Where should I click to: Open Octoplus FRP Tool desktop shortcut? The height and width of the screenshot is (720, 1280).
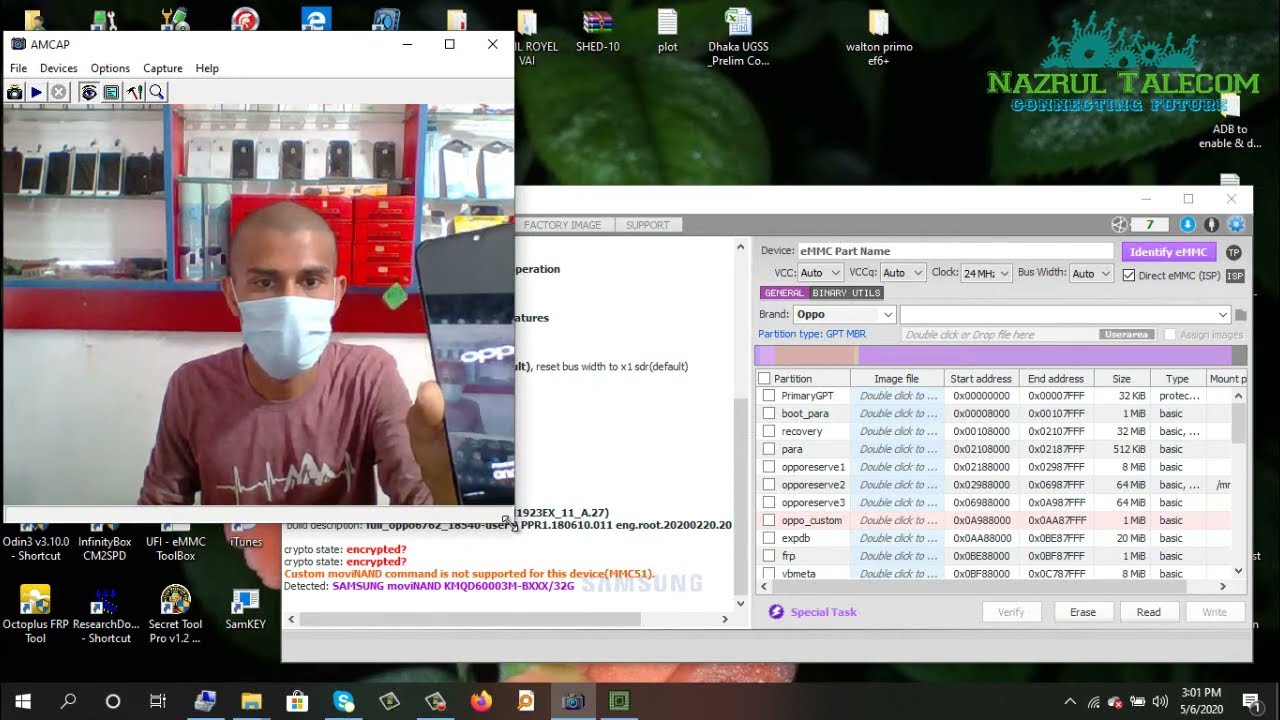coord(35,613)
